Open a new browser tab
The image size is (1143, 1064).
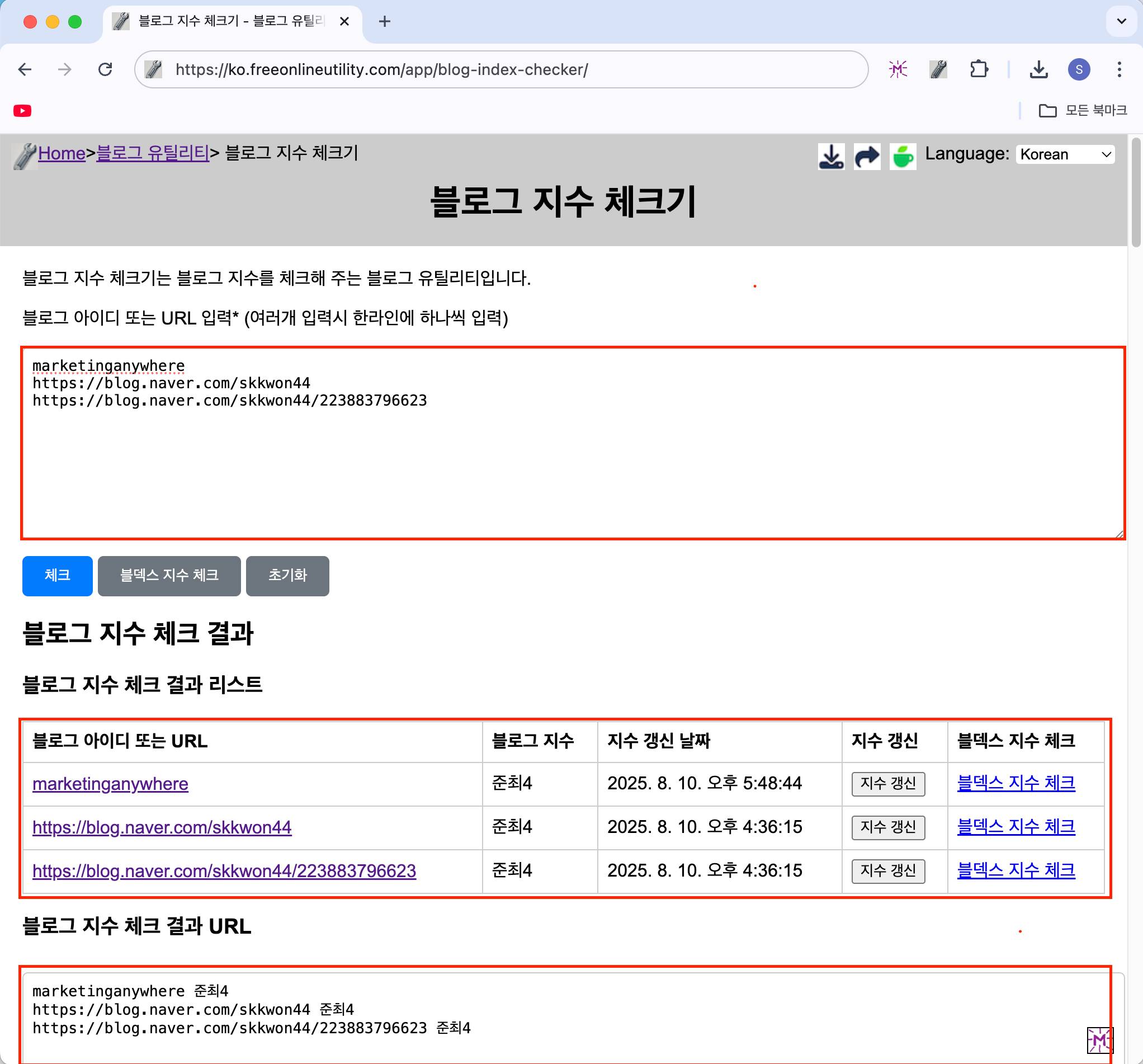click(x=385, y=21)
